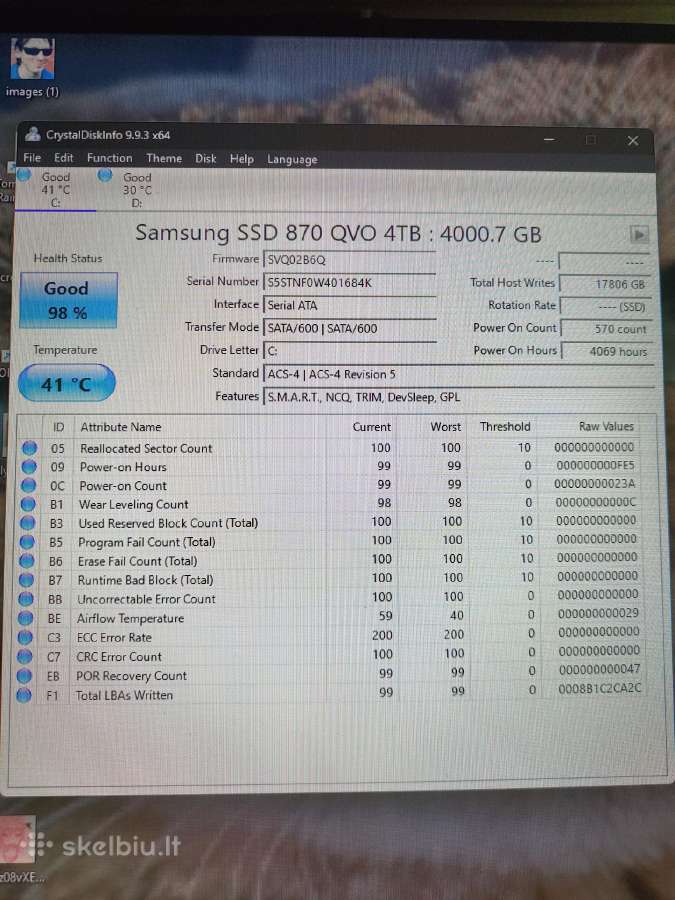The image size is (675, 900).
Task: Click the status icon for Airflow Temperature
Action: coord(25,618)
